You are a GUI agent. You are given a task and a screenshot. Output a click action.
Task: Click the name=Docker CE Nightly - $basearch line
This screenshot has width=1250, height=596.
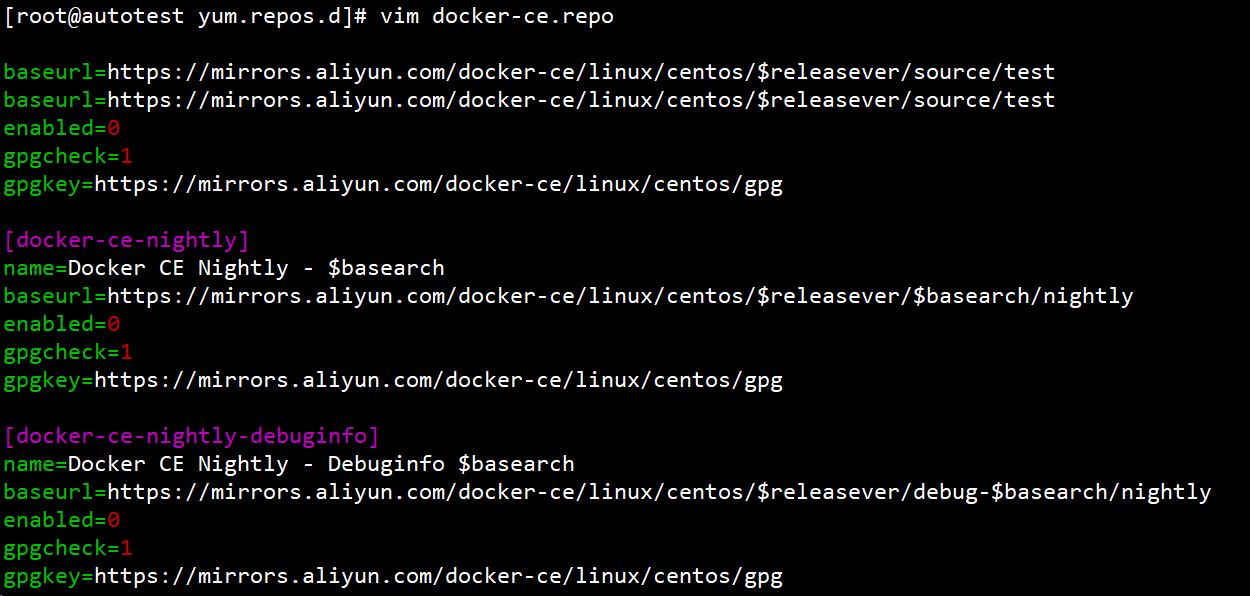[224, 268]
